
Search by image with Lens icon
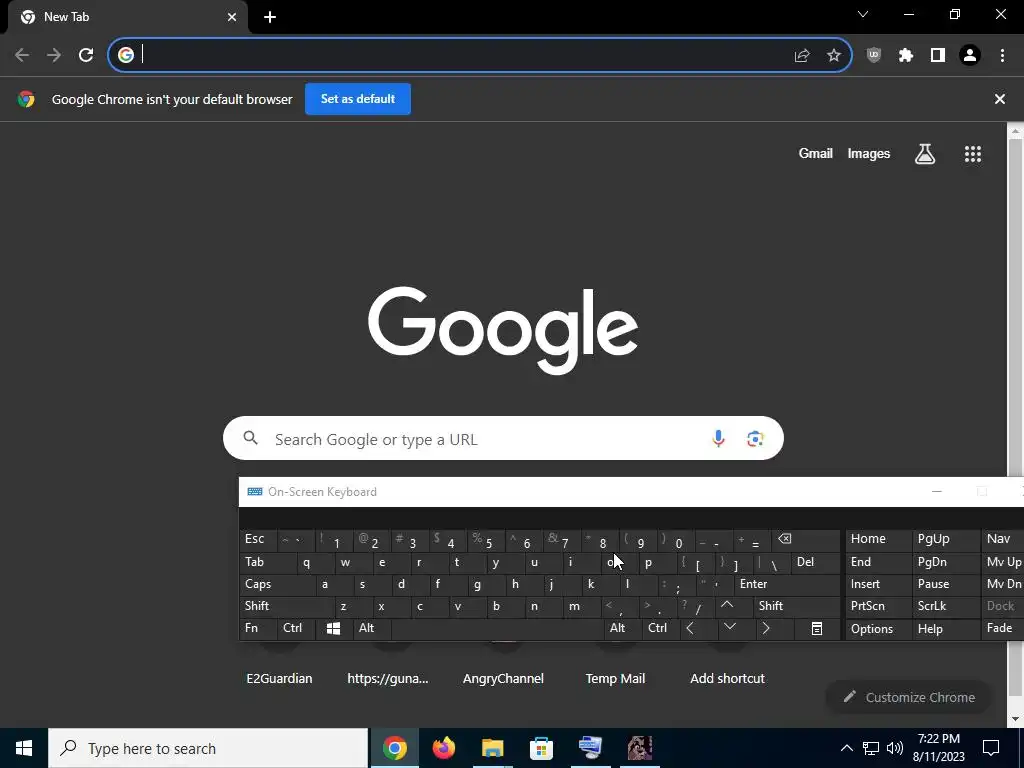[x=755, y=438]
